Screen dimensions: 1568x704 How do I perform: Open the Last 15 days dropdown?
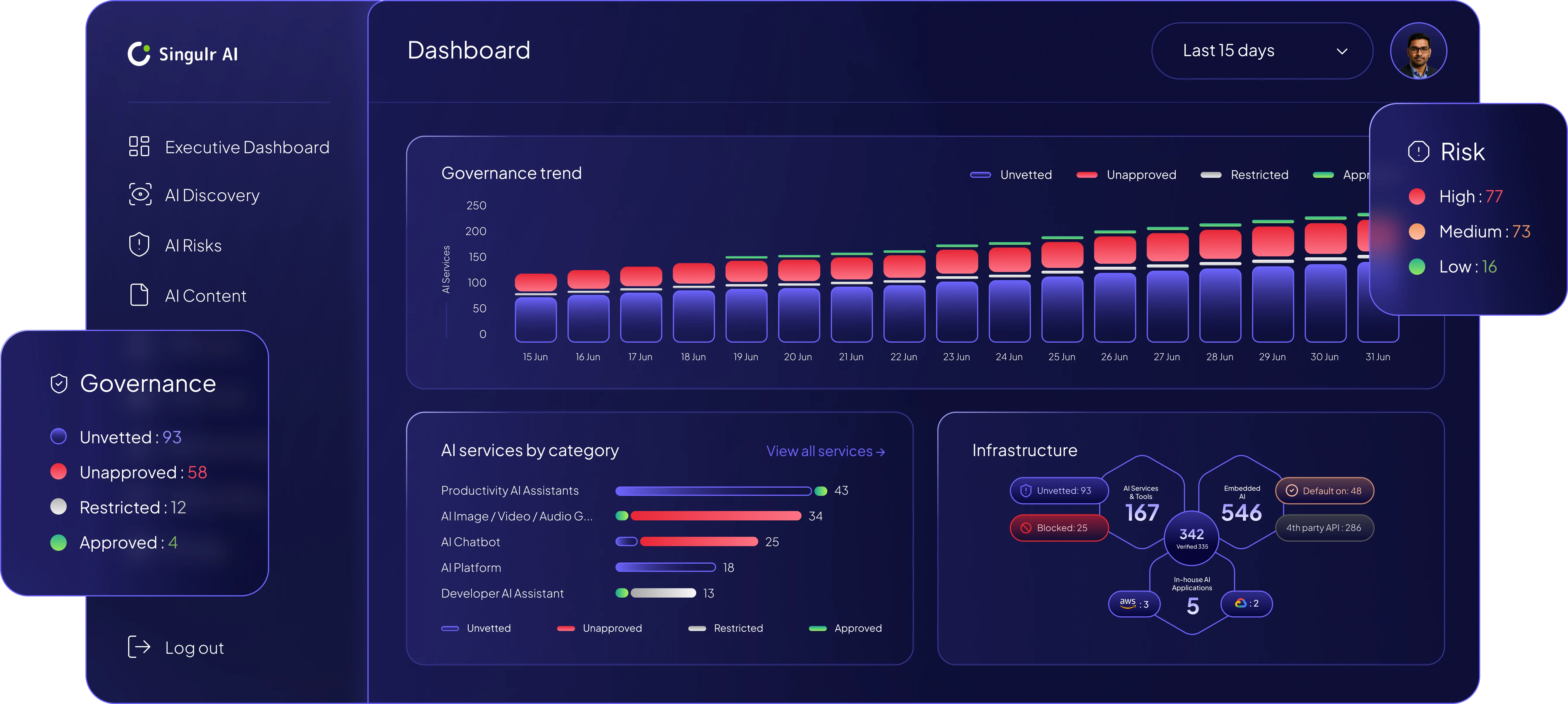click(1262, 51)
